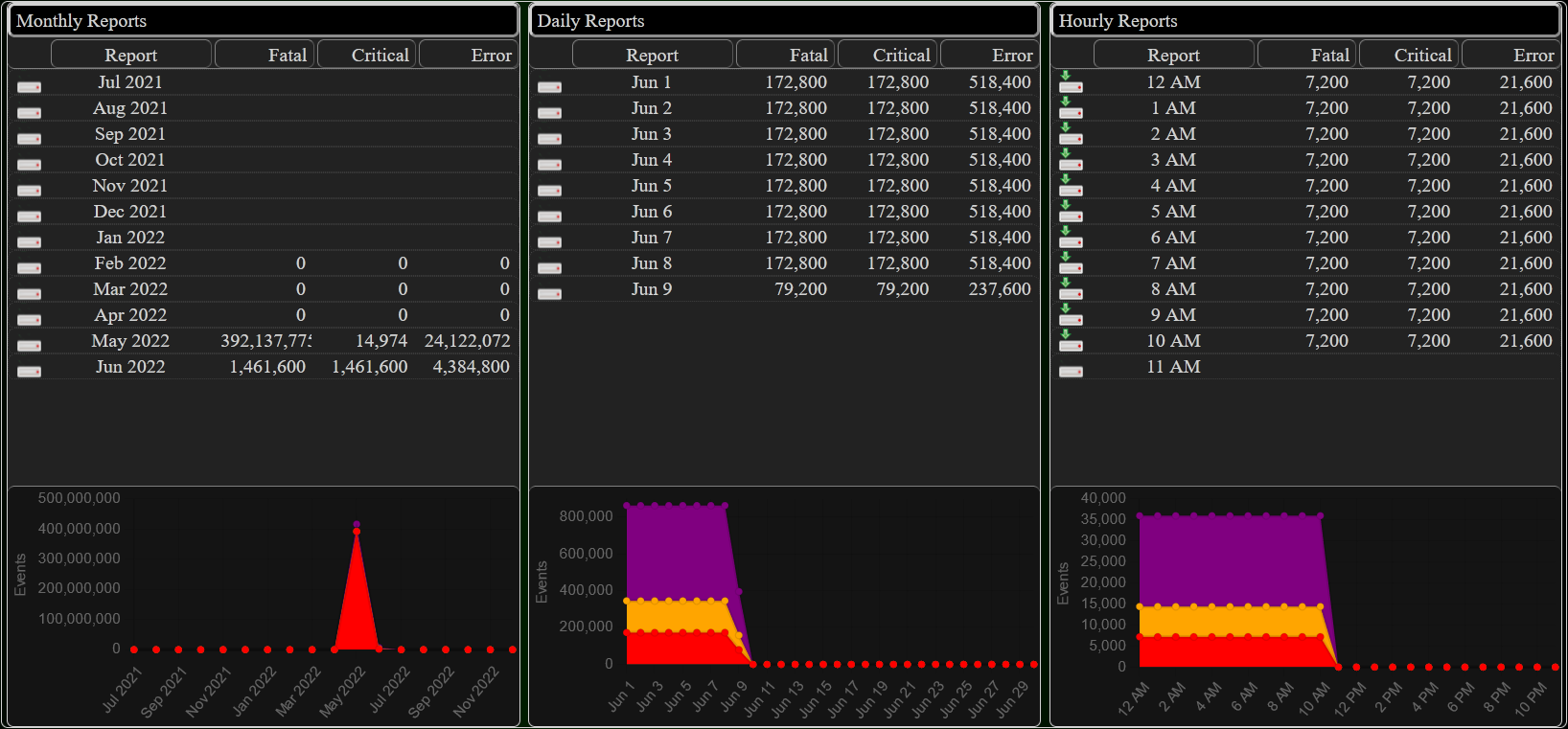Sort Daily Reports by Report column

[x=652, y=55]
